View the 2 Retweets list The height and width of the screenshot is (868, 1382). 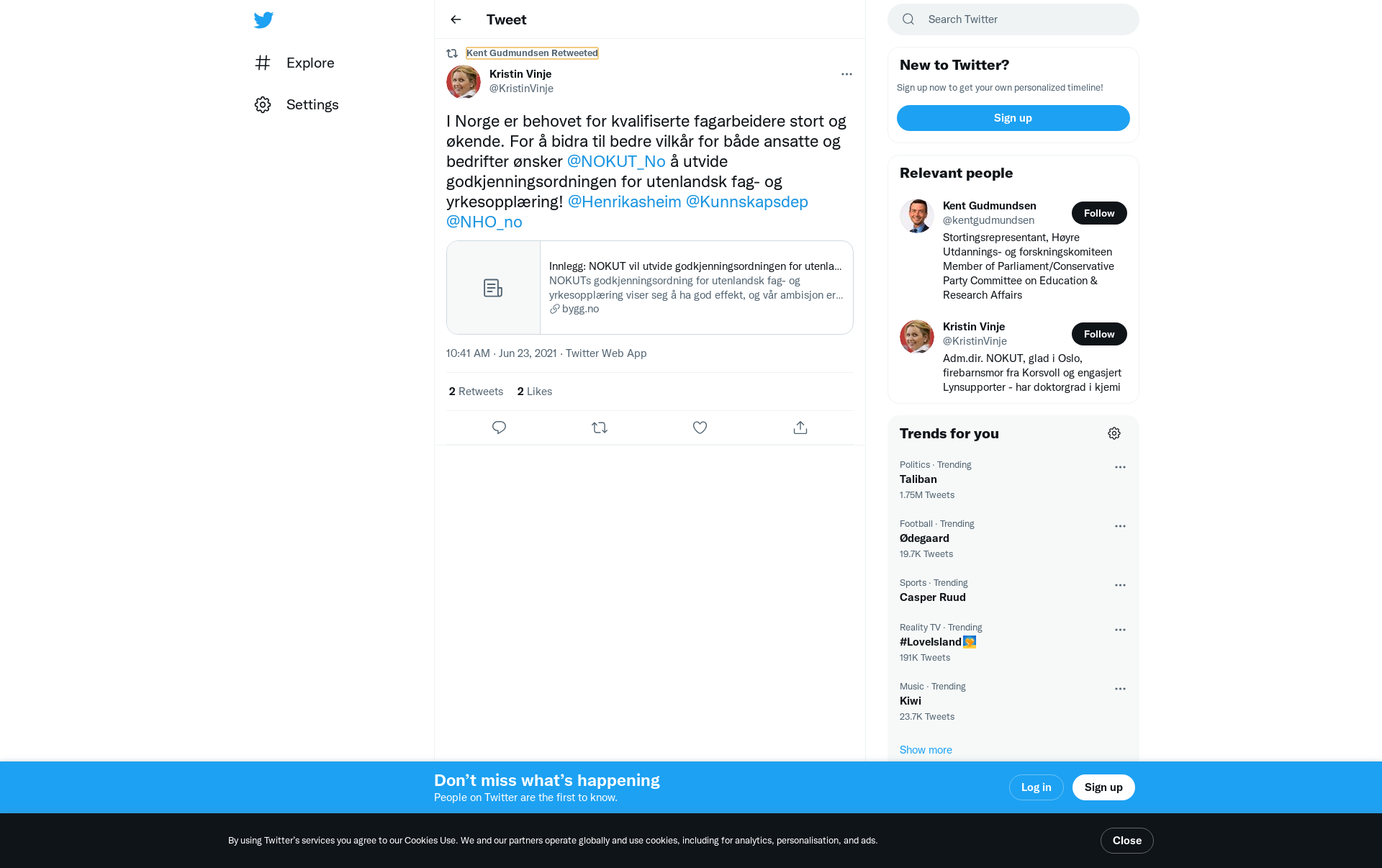coord(476,392)
